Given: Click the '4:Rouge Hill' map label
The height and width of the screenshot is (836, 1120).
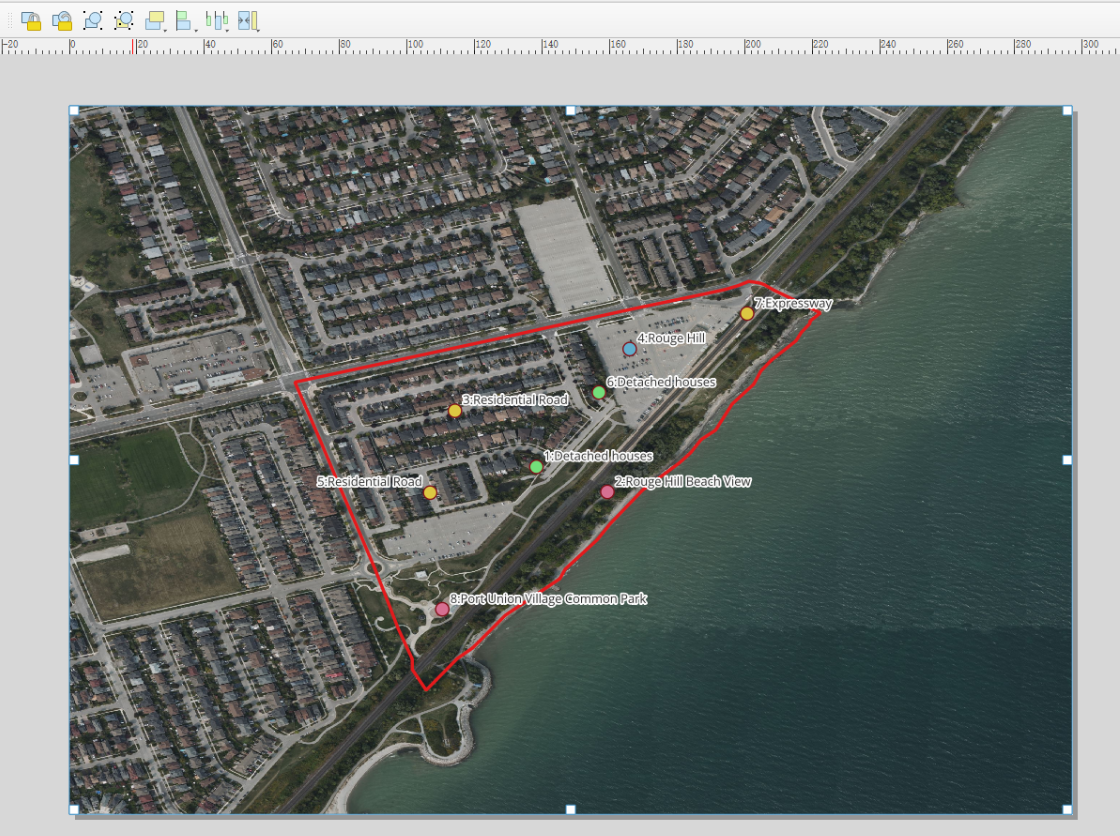Looking at the screenshot, I should tap(671, 338).
